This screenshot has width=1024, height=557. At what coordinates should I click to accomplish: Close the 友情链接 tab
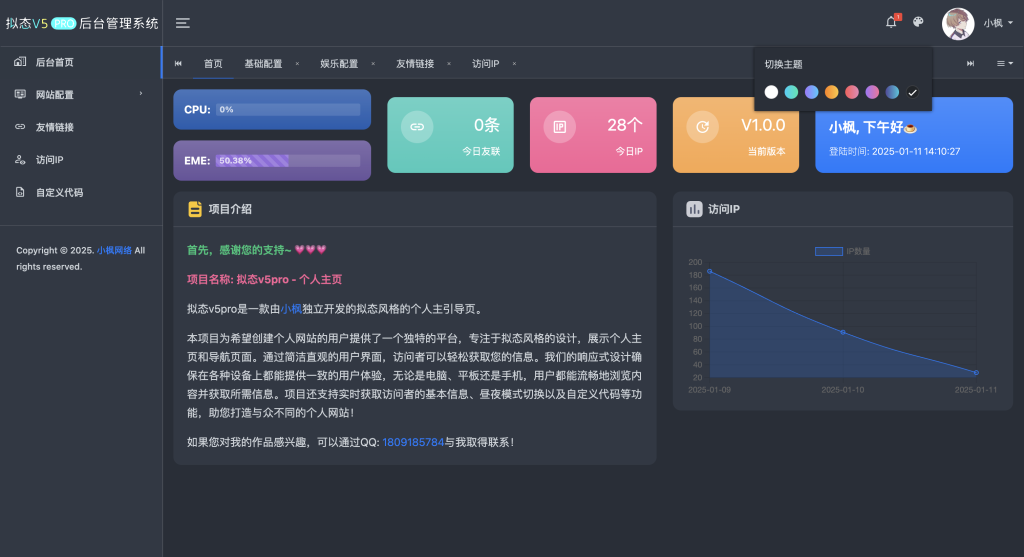point(449,63)
